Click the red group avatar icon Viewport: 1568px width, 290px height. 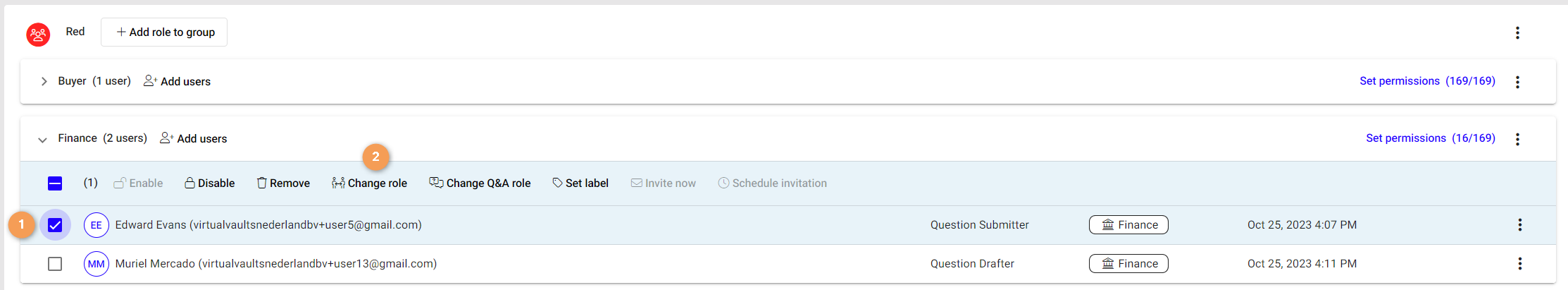(x=38, y=34)
